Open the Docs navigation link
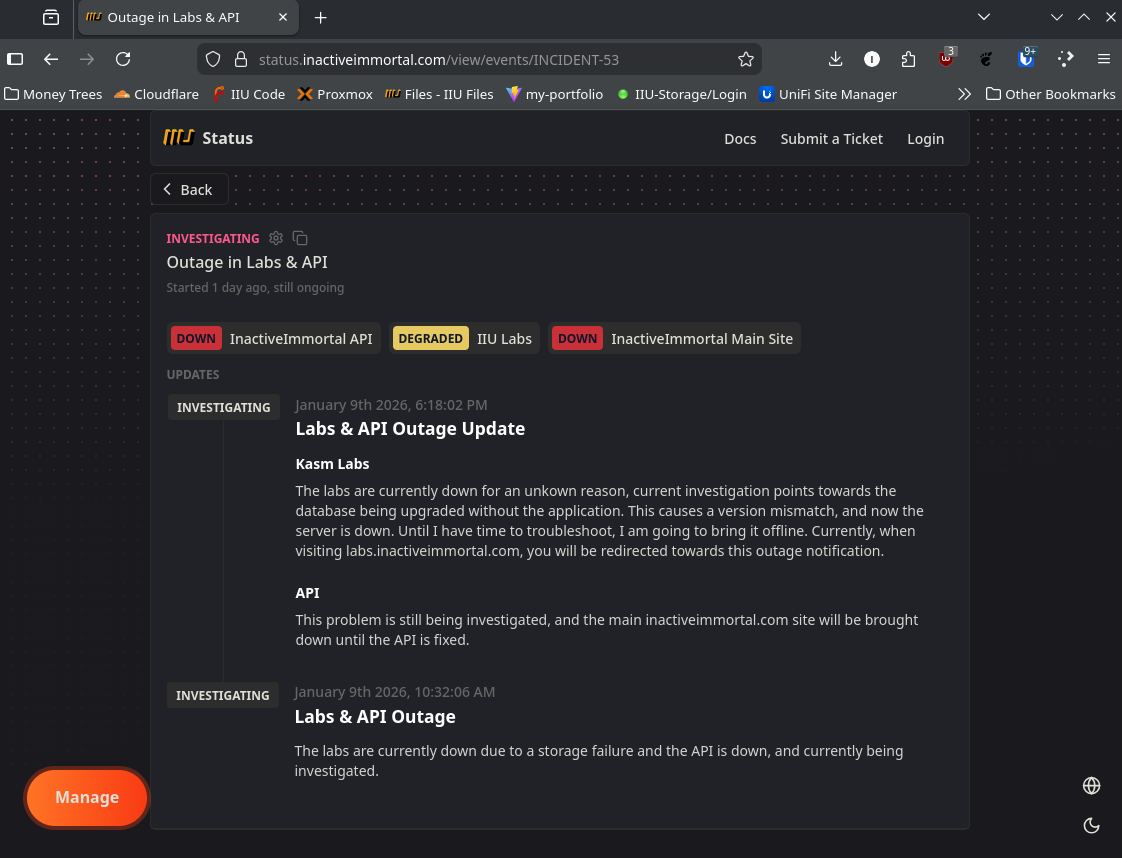This screenshot has width=1122, height=858. [740, 139]
